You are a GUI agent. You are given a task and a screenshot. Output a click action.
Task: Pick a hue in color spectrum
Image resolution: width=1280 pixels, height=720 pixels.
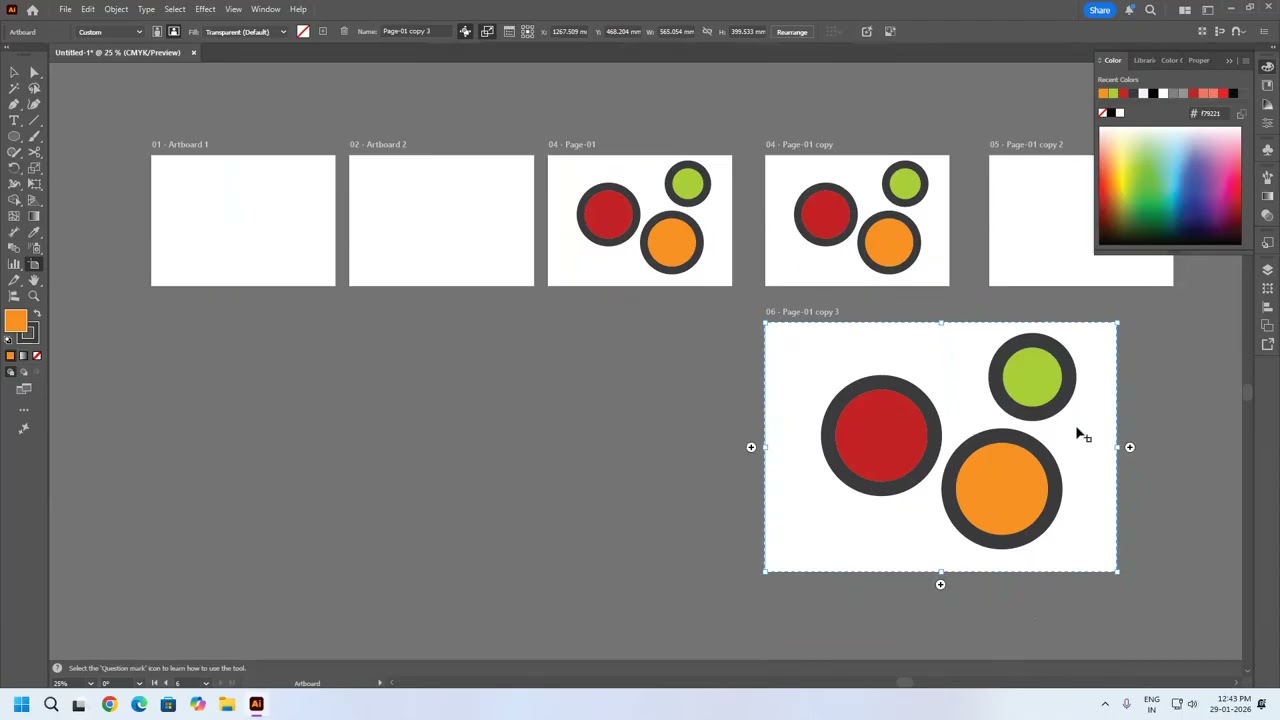pyautogui.click(x=1170, y=186)
